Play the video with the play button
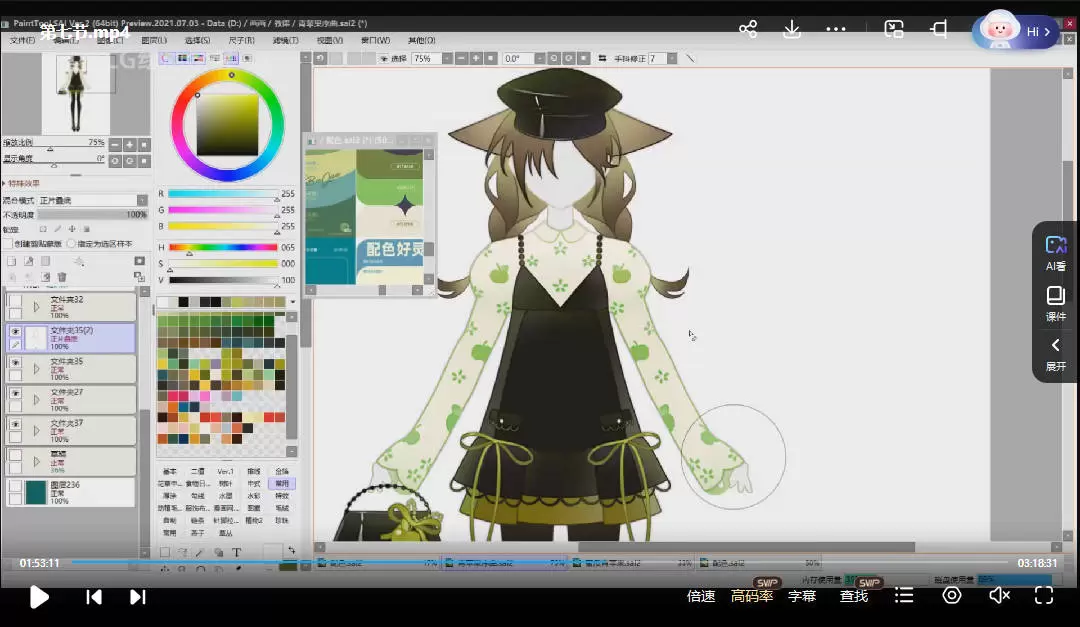Image resolution: width=1080 pixels, height=627 pixels. (39, 597)
